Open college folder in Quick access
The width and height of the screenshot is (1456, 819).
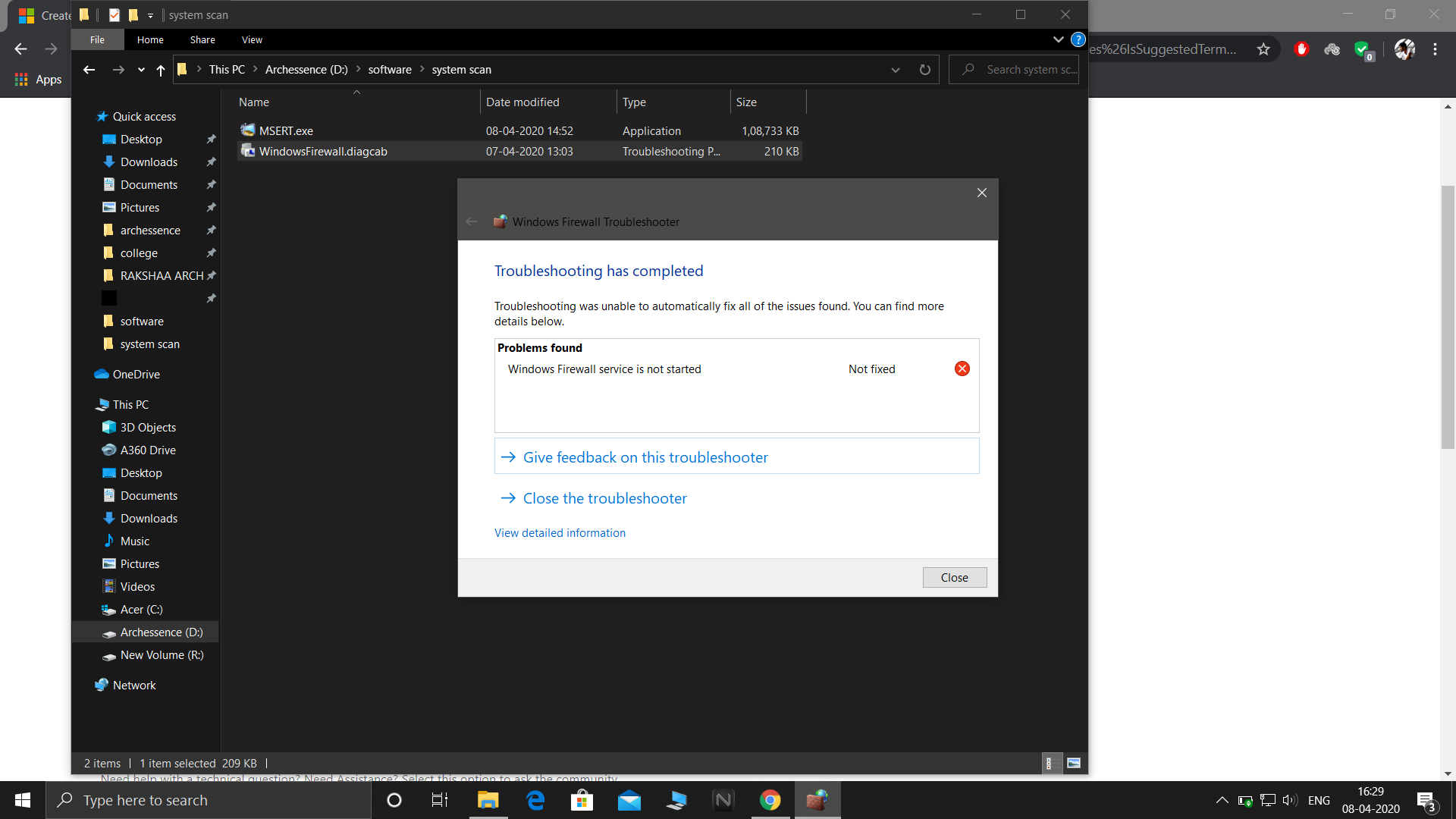(x=139, y=253)
